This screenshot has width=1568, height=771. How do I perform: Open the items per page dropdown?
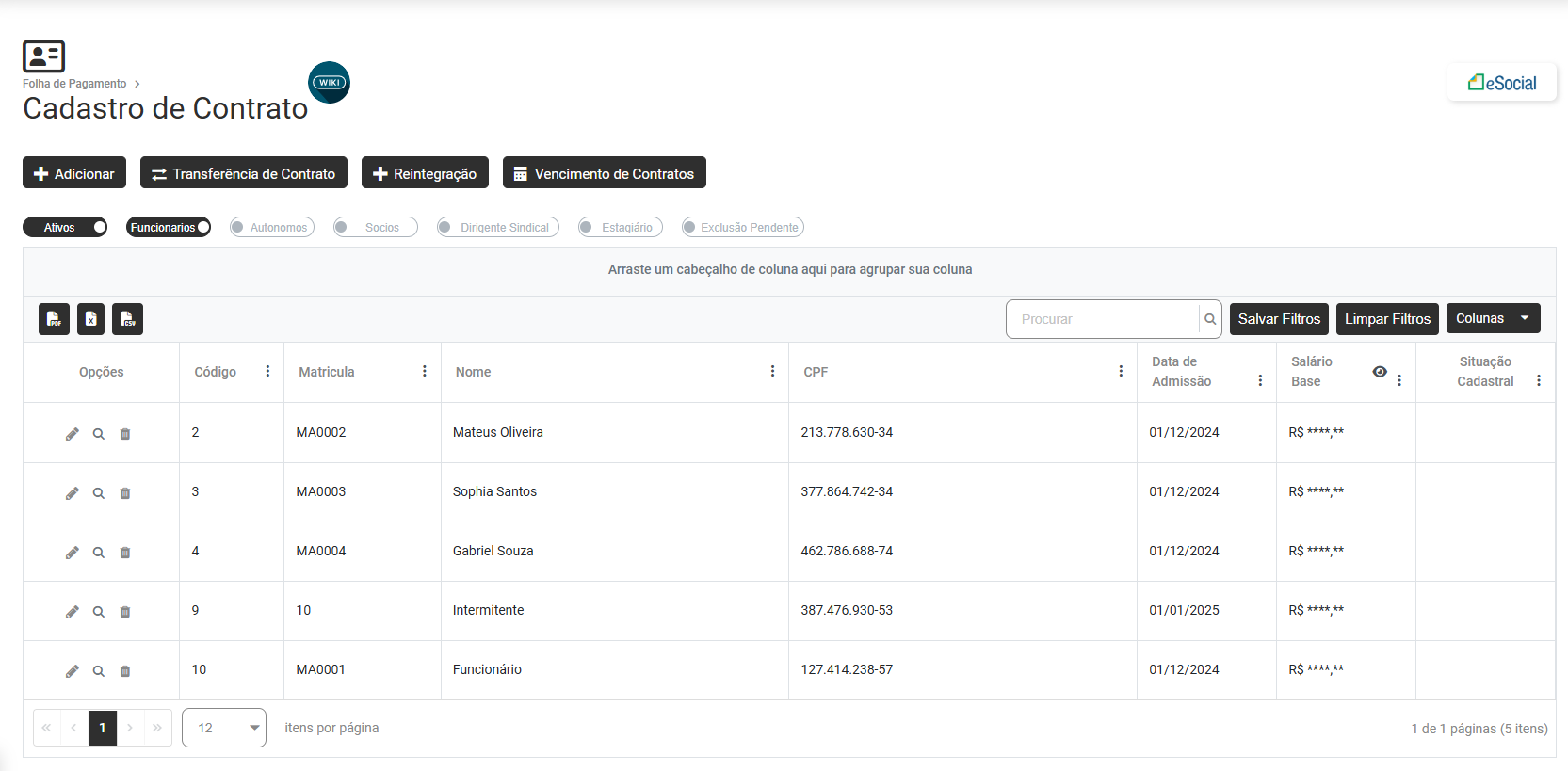224,728
